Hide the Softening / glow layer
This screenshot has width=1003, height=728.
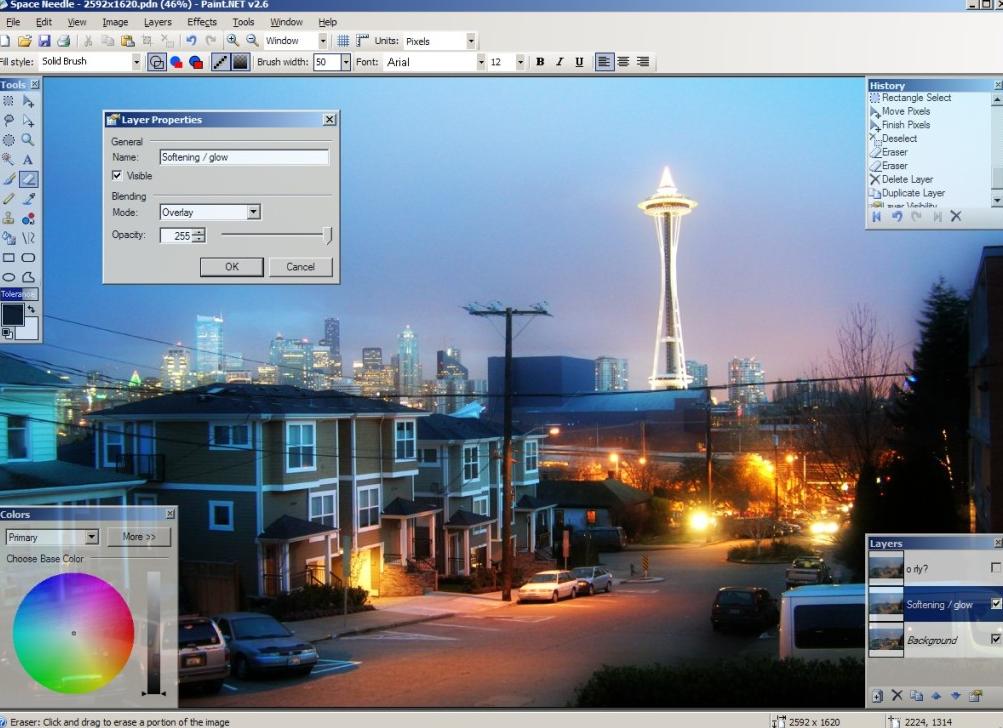pyautogui.click(x=995, y=603)
